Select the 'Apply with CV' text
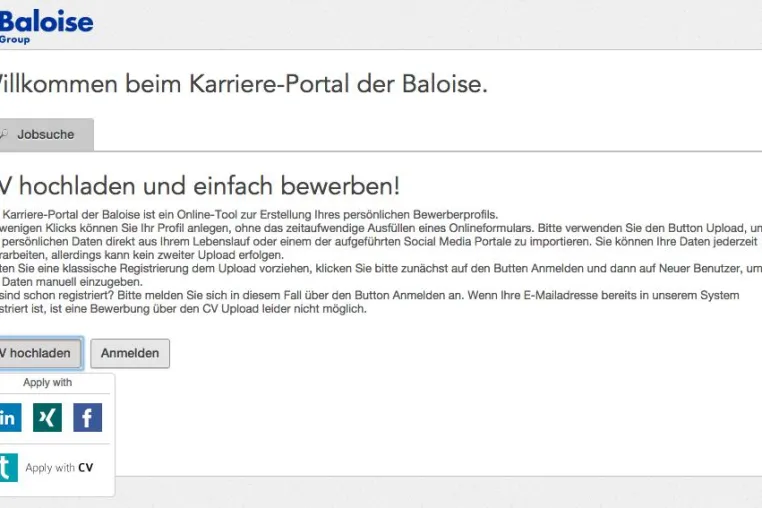 (59, 468)
